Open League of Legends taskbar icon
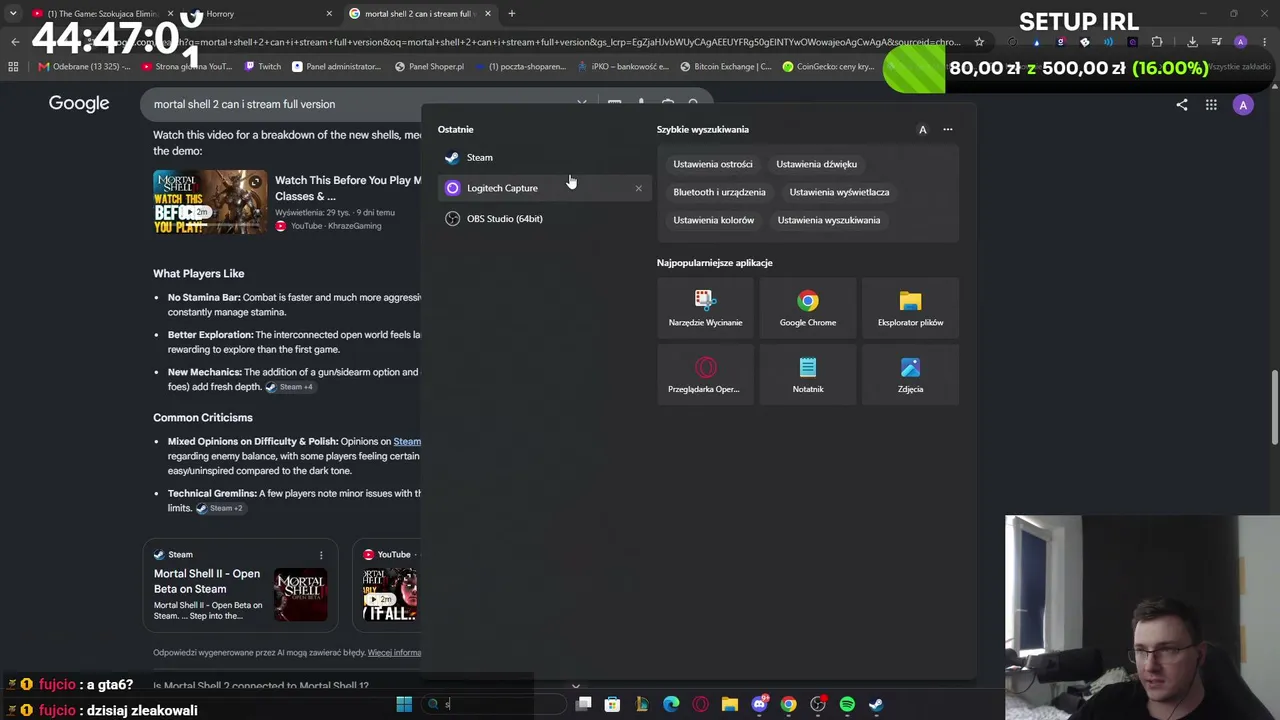Screen dimensions: 1280x720 coord(642,704)
